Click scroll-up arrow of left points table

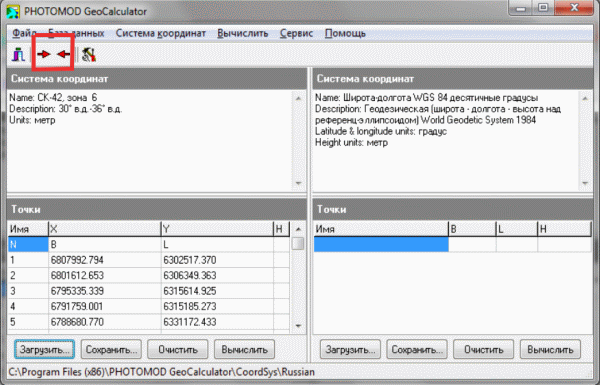pyautogui.click(x=298, y=229)
